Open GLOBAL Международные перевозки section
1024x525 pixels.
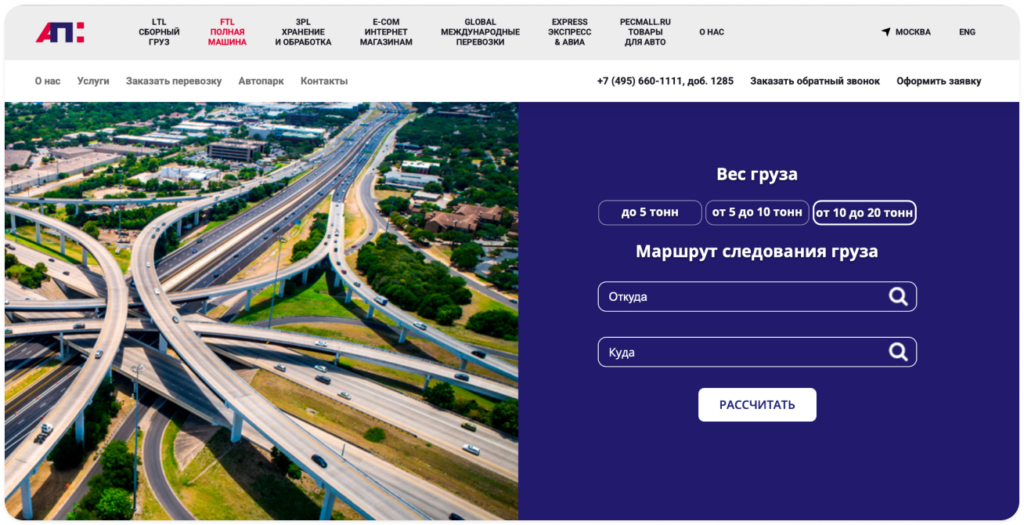[x=480, y=32]
